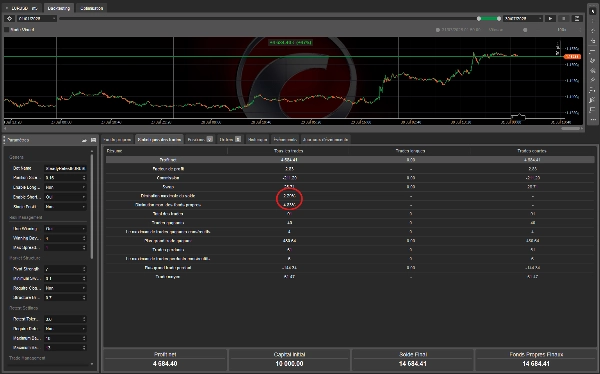Switch to the Backtesting tab
Image resolution: width=600 pixels, height=374 pixels.
tap(59, 8)
